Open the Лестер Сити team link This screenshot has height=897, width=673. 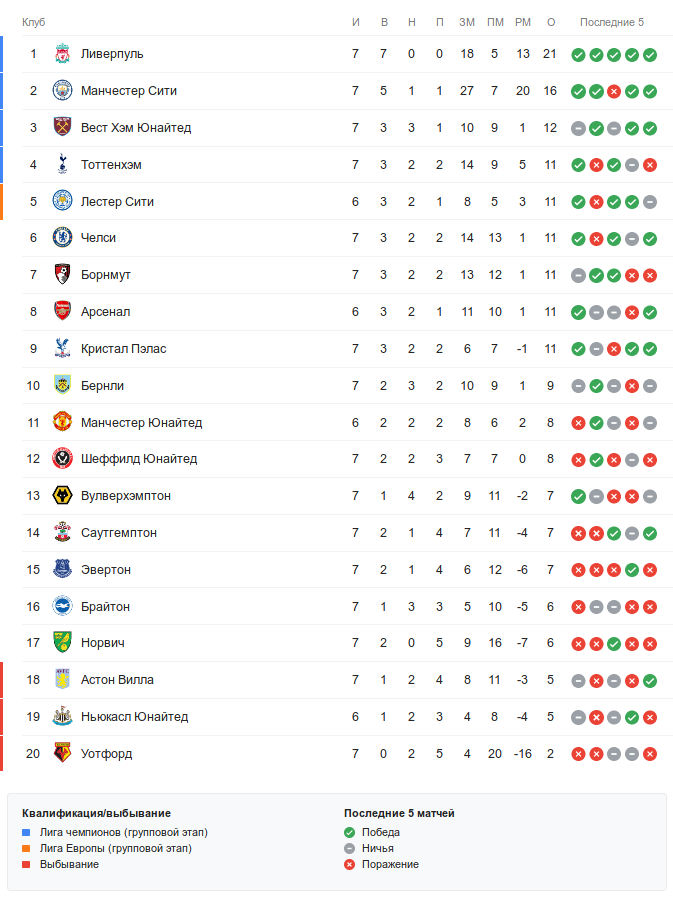[117, 201]
